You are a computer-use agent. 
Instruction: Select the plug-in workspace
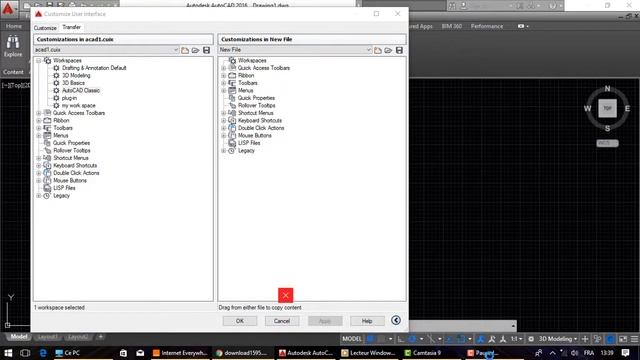[69, 98]
